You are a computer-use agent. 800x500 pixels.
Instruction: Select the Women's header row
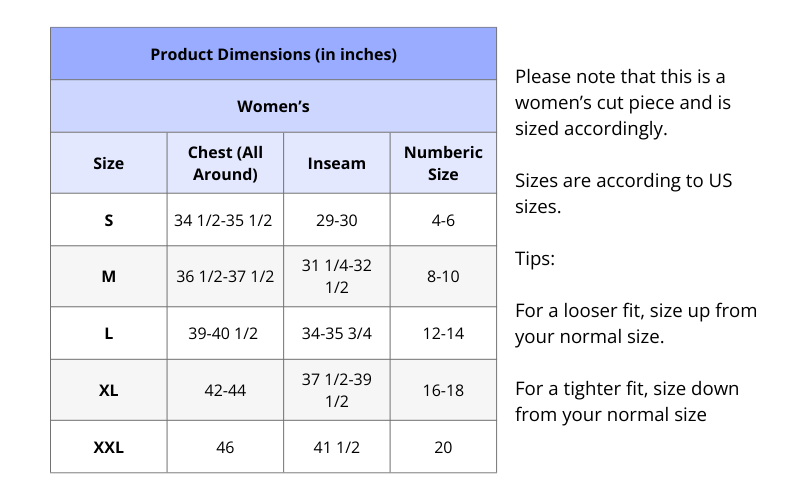point(273,106)
